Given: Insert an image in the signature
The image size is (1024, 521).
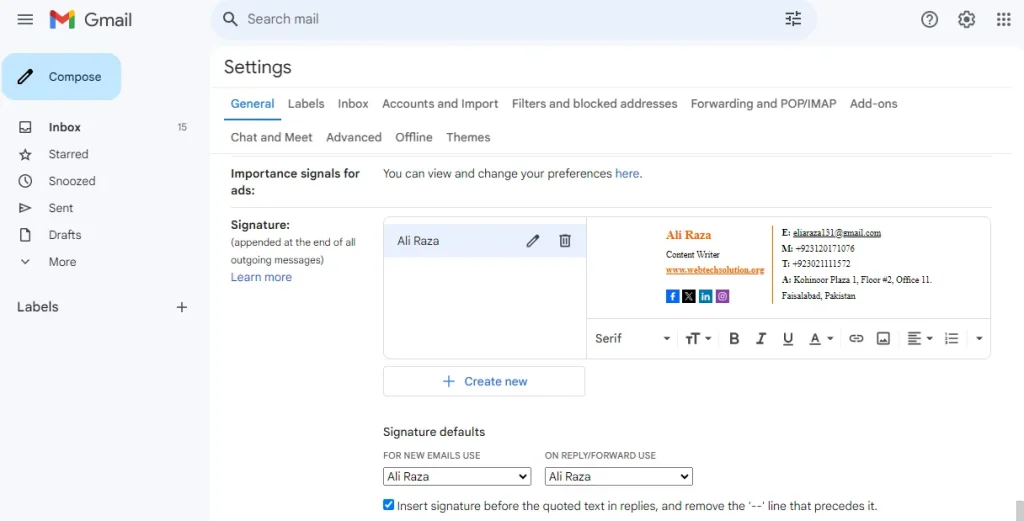Looking at the screenshot, I should click(x=883, y=338).
